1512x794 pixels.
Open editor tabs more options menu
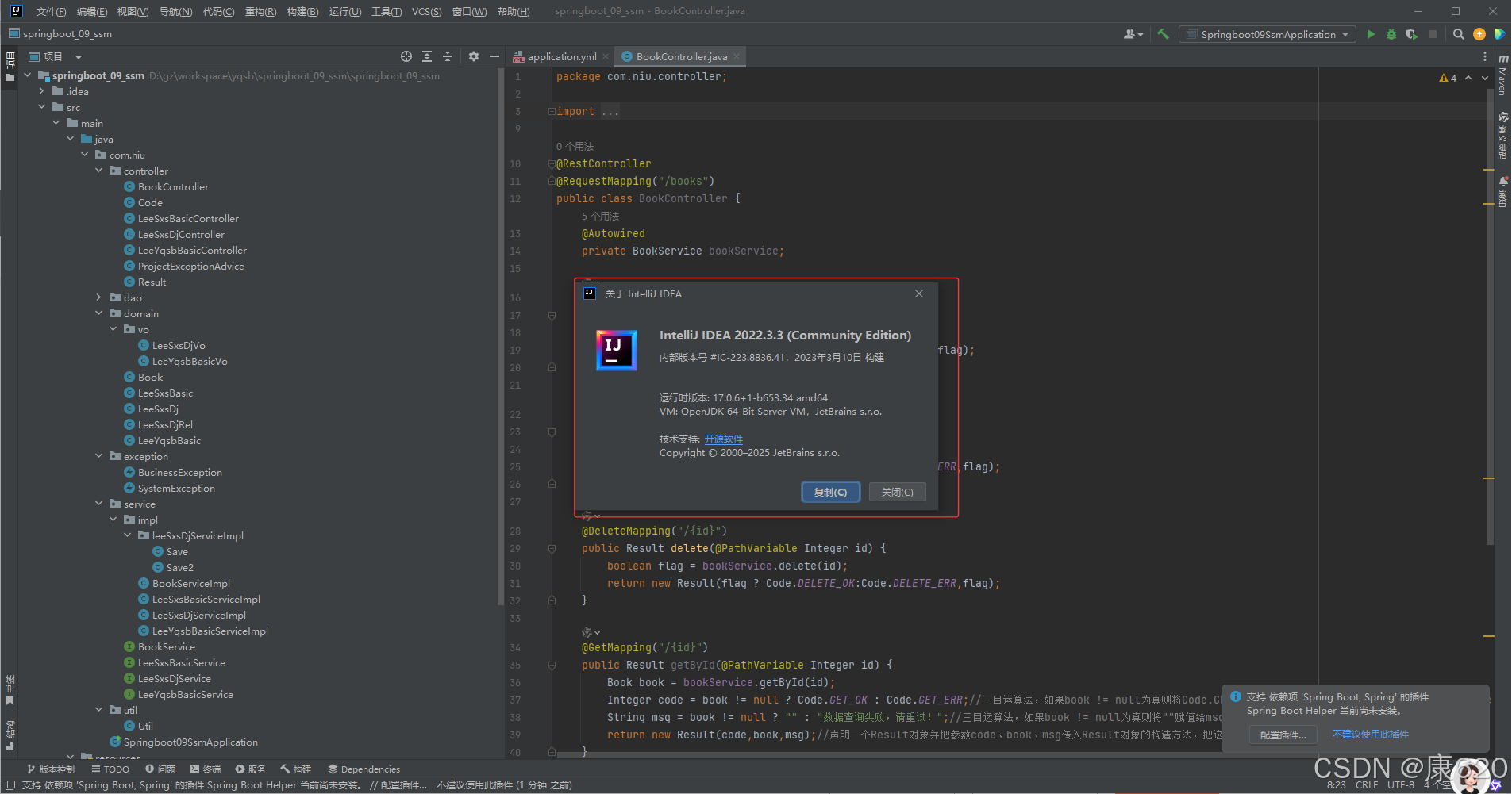pos(1485,56)
